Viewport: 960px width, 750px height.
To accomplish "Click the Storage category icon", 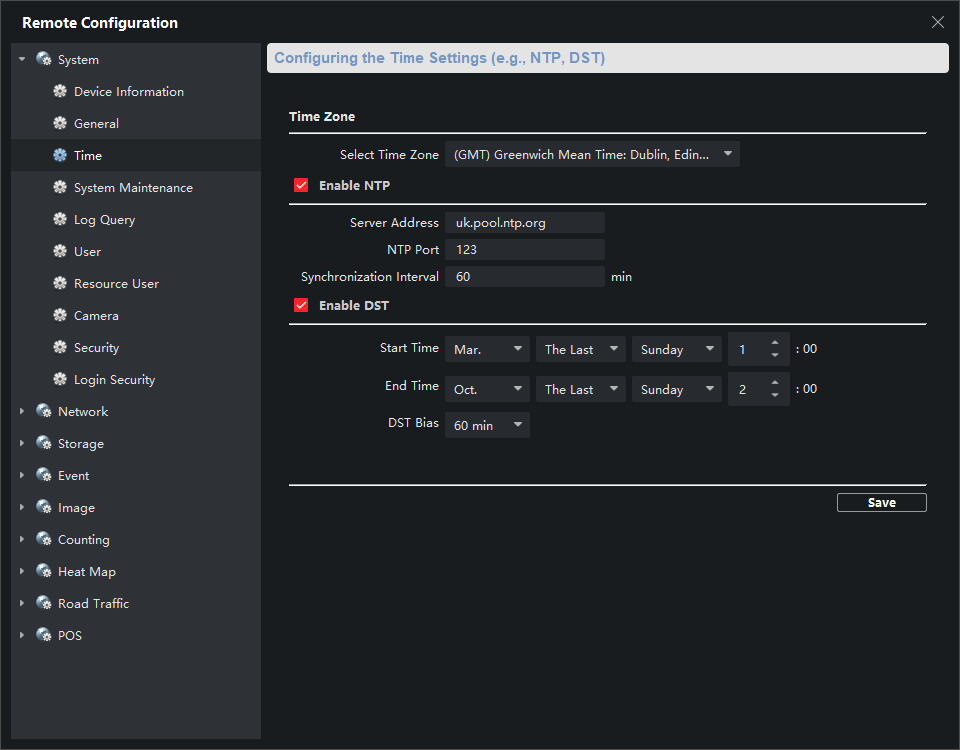I will [x=44, y=444].
